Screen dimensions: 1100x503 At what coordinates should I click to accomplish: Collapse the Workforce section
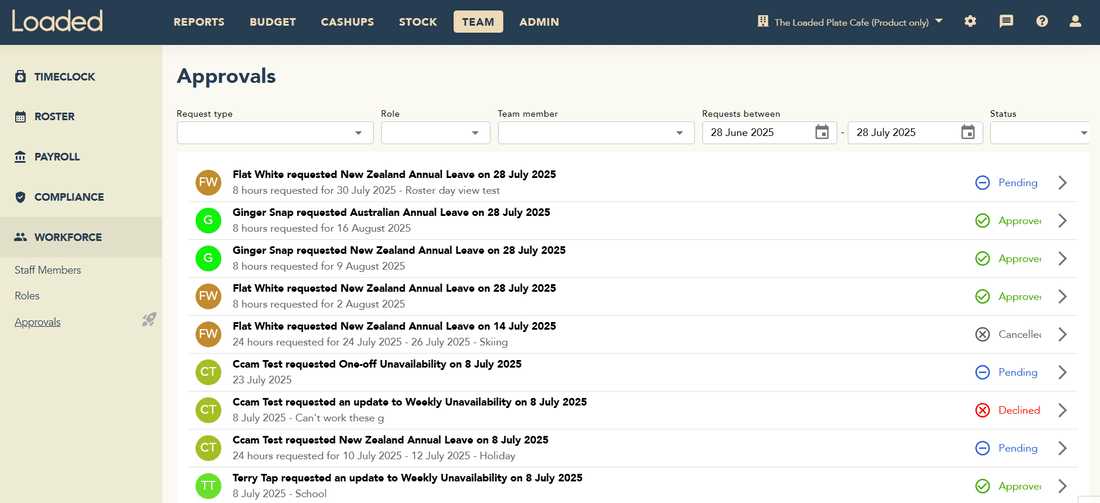81,237
